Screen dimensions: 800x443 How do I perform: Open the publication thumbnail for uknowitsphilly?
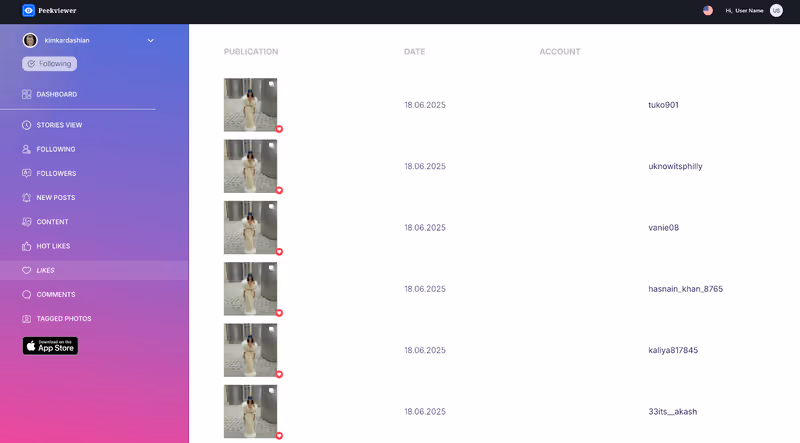click(251, 166)
